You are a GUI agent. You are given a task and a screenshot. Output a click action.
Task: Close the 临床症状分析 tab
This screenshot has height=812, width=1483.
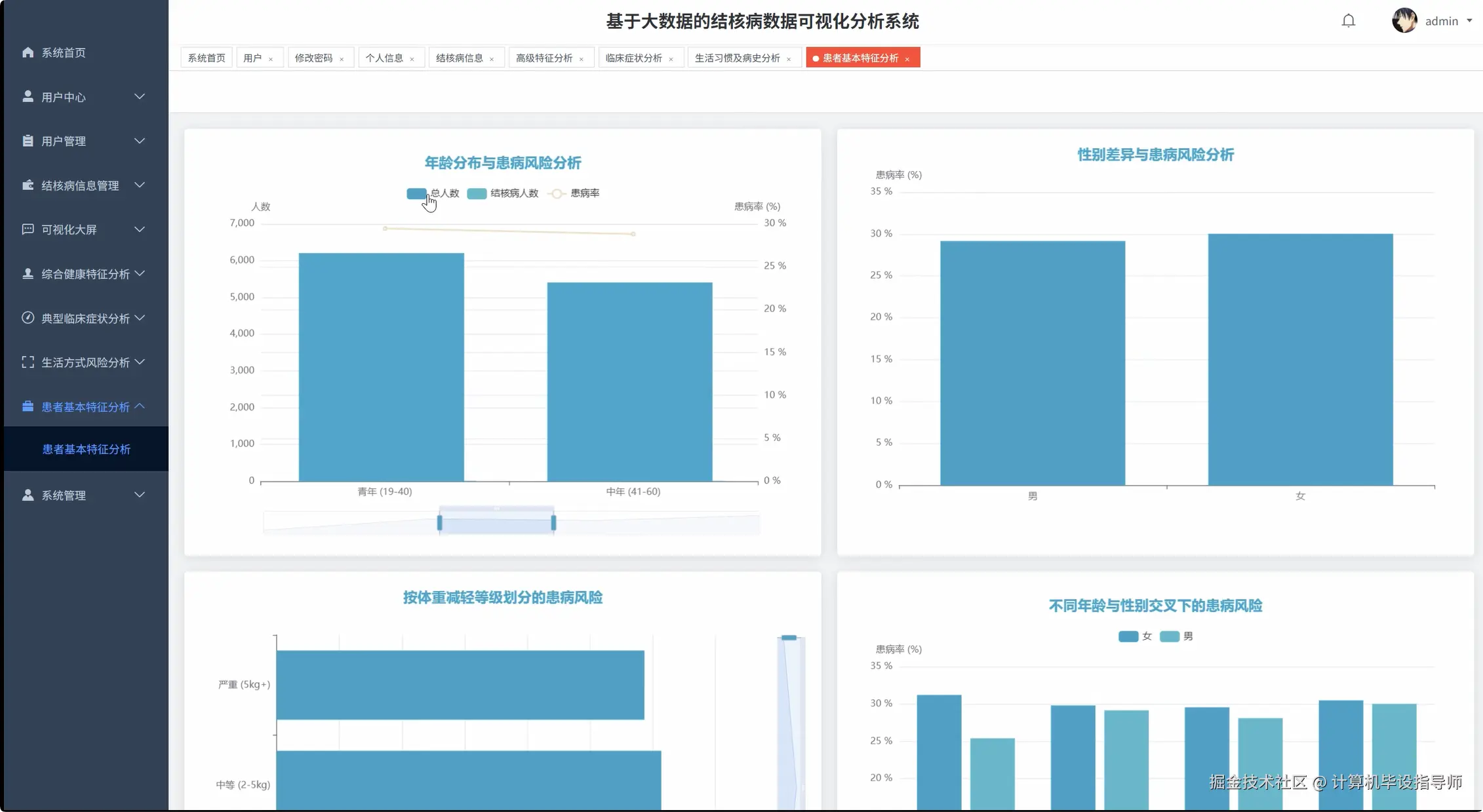pos(671,59)
